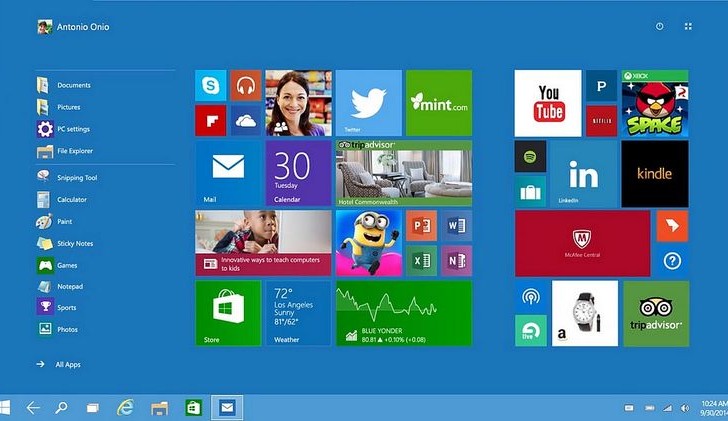Launch the Angry Birds Space tile
Screen dimensions: 728x421
coord(655,103)
